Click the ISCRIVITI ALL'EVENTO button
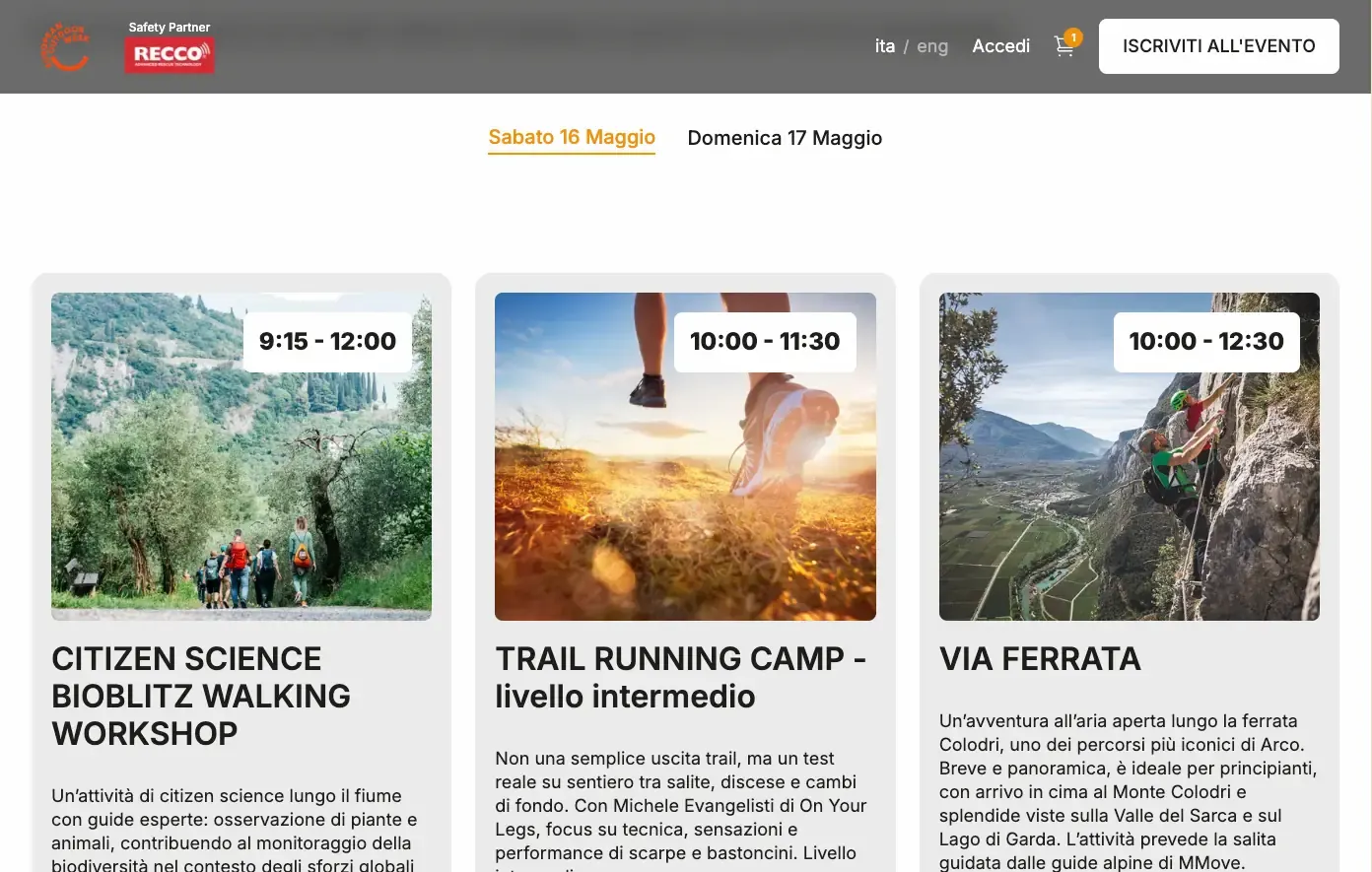Image resolution: width=1372 pixels, height=872 pixels. click(x=1219, y=46)
